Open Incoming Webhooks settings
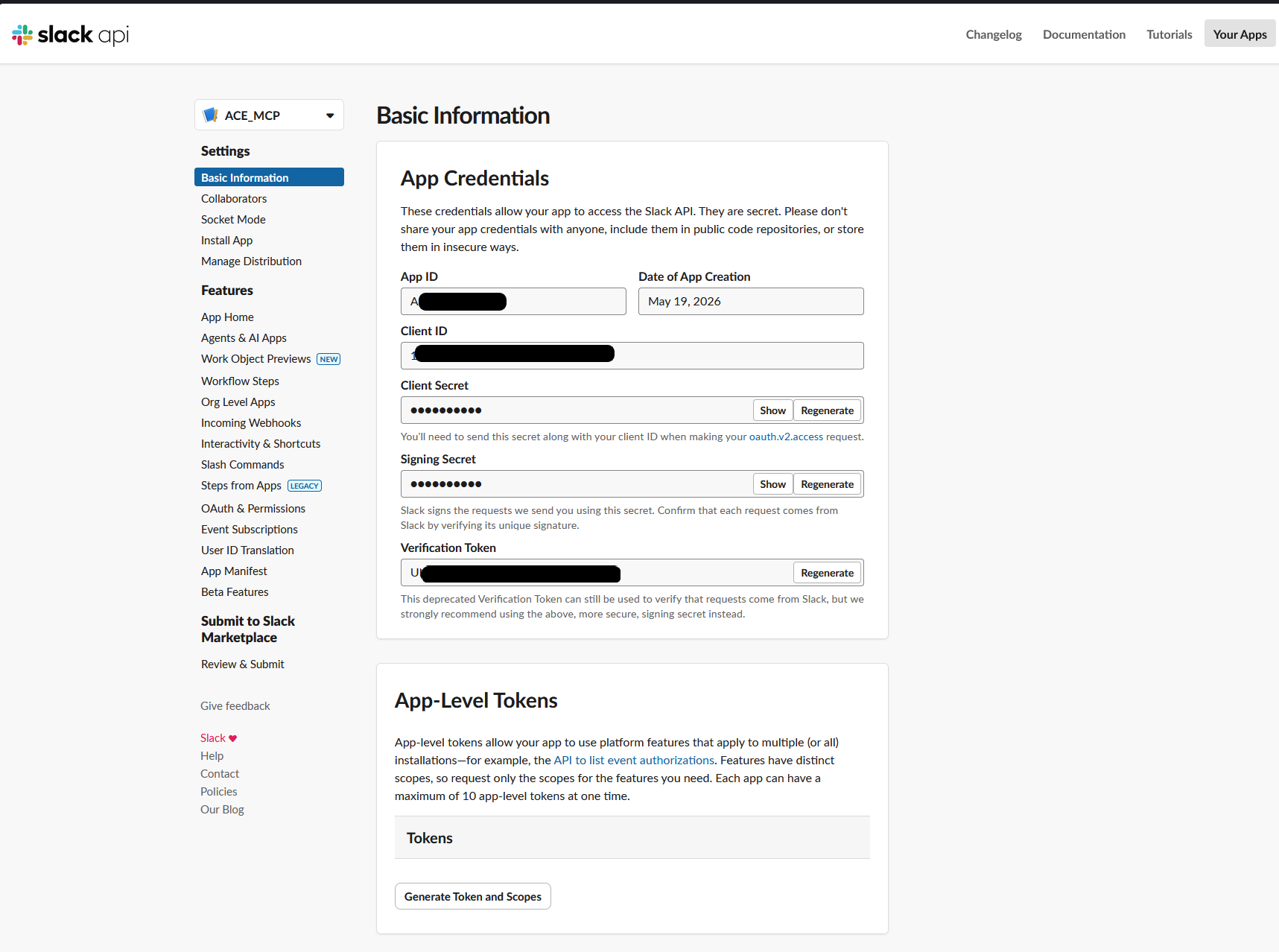The height and width of the screenshot is (952, 1279). coord(251,422)
